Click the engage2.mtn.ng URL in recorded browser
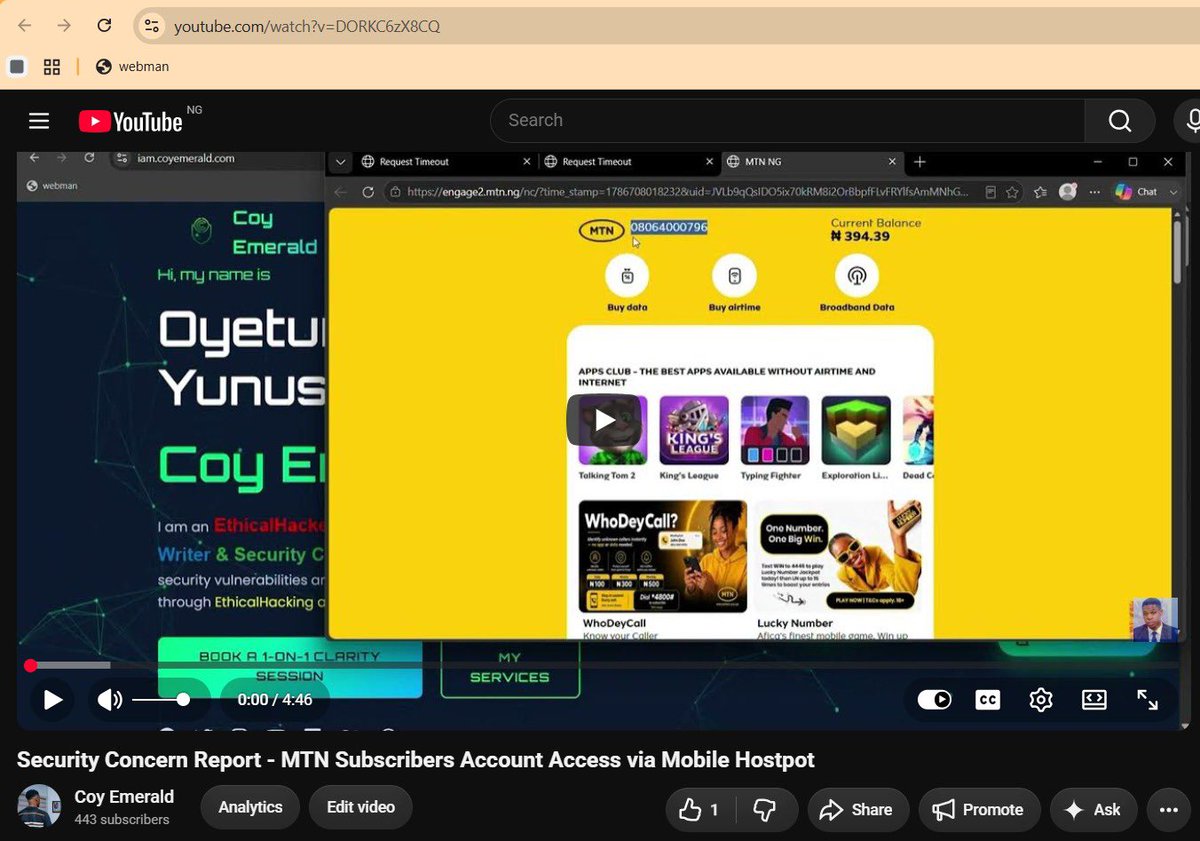The image size is (1200, 841). point(688,192)
